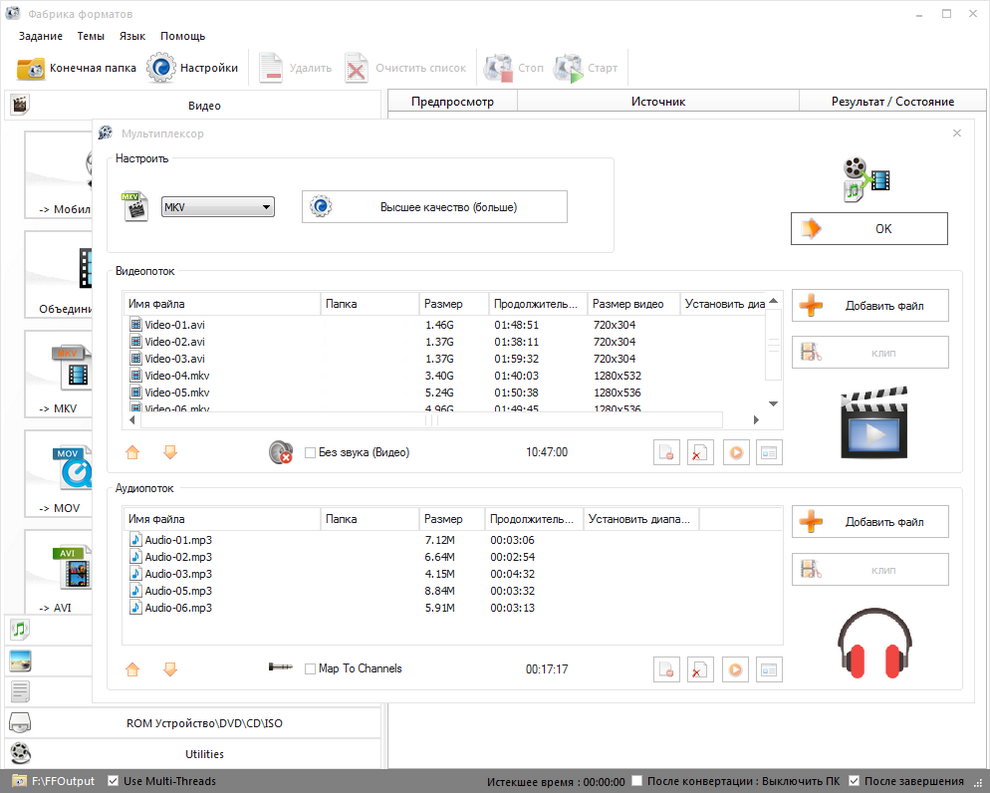Open the Помощь menu
The width and height of the screenshot is (990, 793).
(182, 36)
